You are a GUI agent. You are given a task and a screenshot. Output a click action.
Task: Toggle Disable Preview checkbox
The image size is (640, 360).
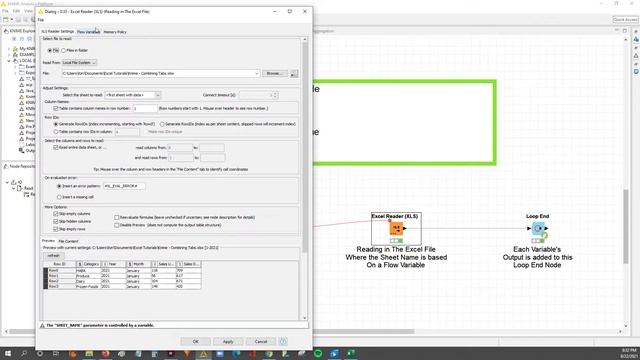[x=117, y=225]
